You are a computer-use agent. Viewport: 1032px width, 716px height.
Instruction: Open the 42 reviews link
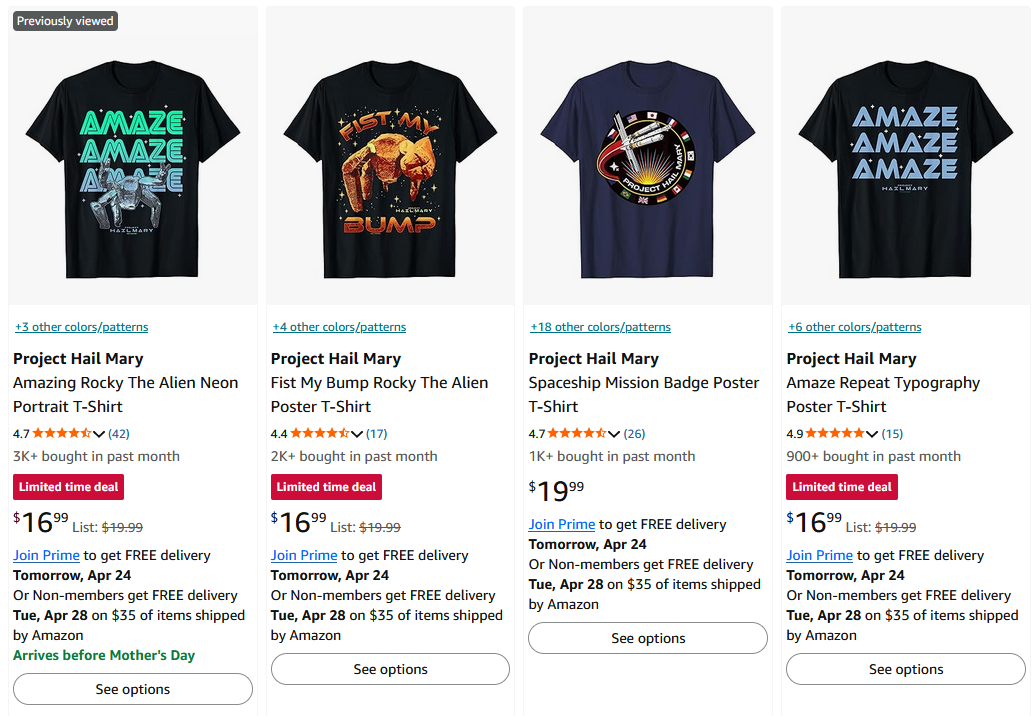119,434
